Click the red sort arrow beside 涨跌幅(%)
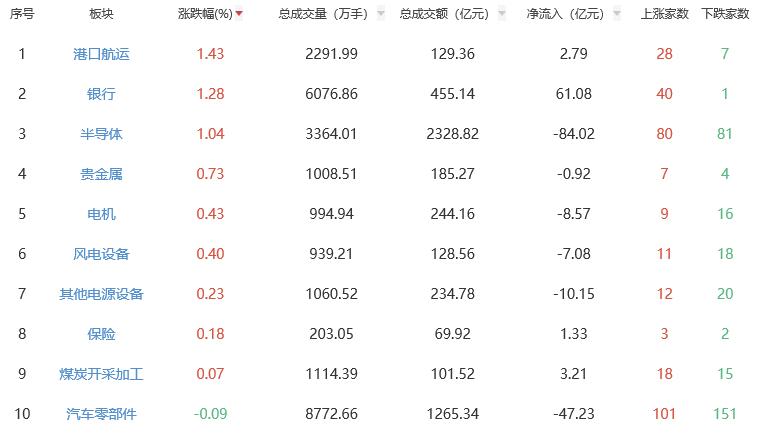 coord(239,15)
